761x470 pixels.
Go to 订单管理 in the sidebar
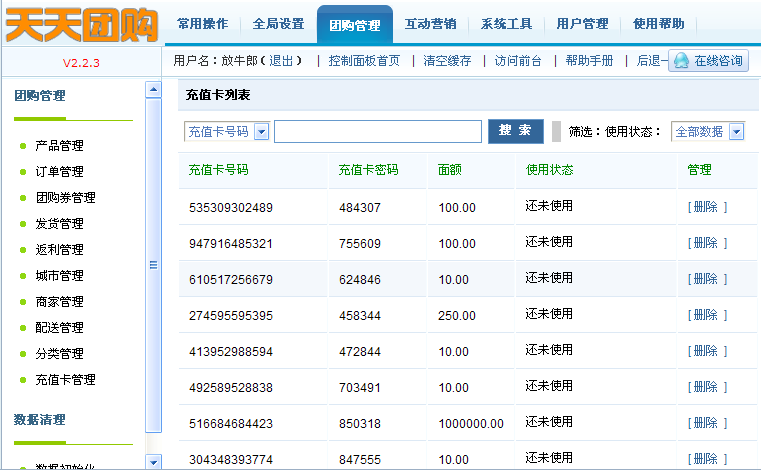tap(59, 172)
